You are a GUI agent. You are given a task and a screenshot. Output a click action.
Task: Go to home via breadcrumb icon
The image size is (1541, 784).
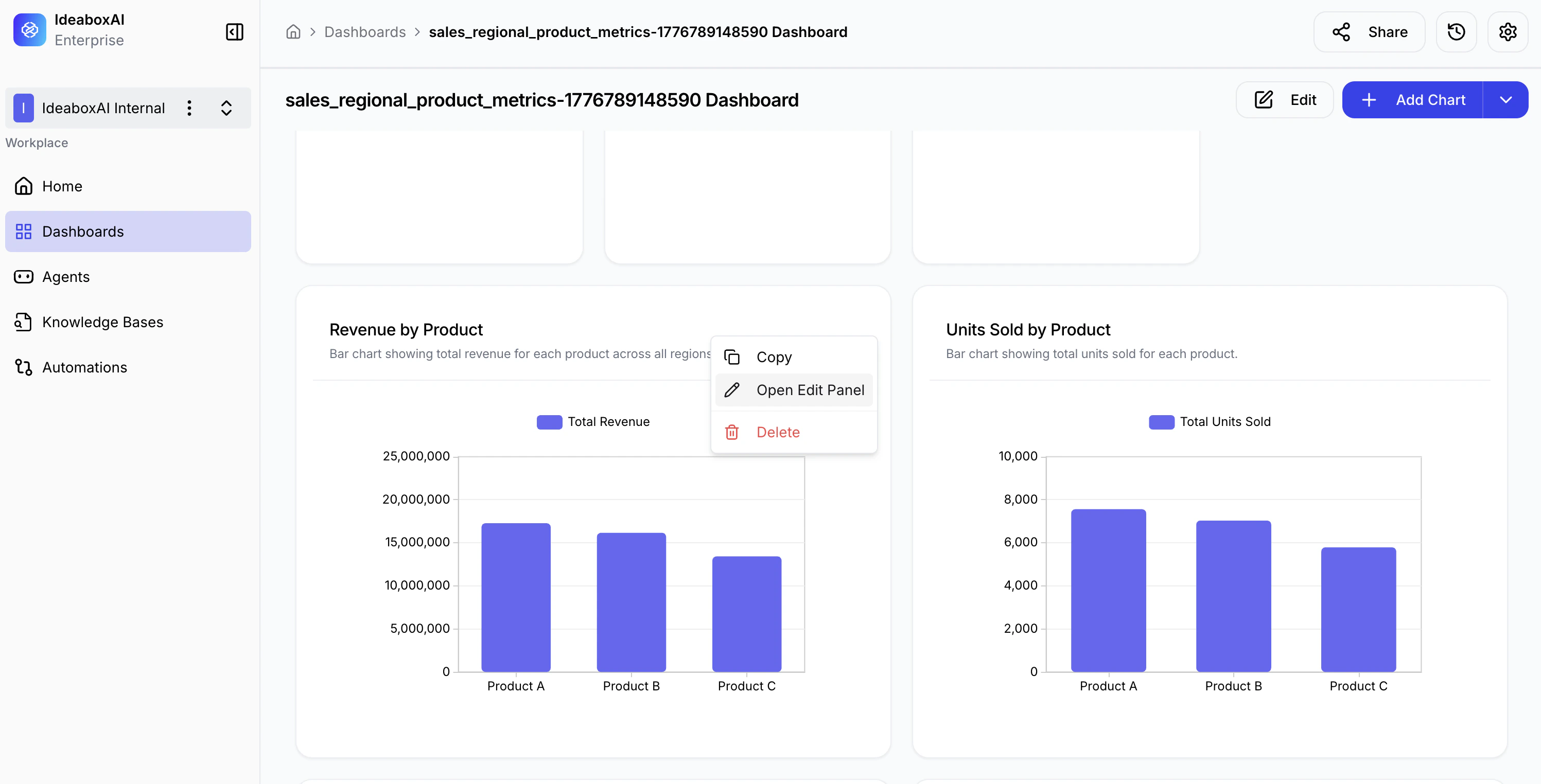(x=293, y=32)
